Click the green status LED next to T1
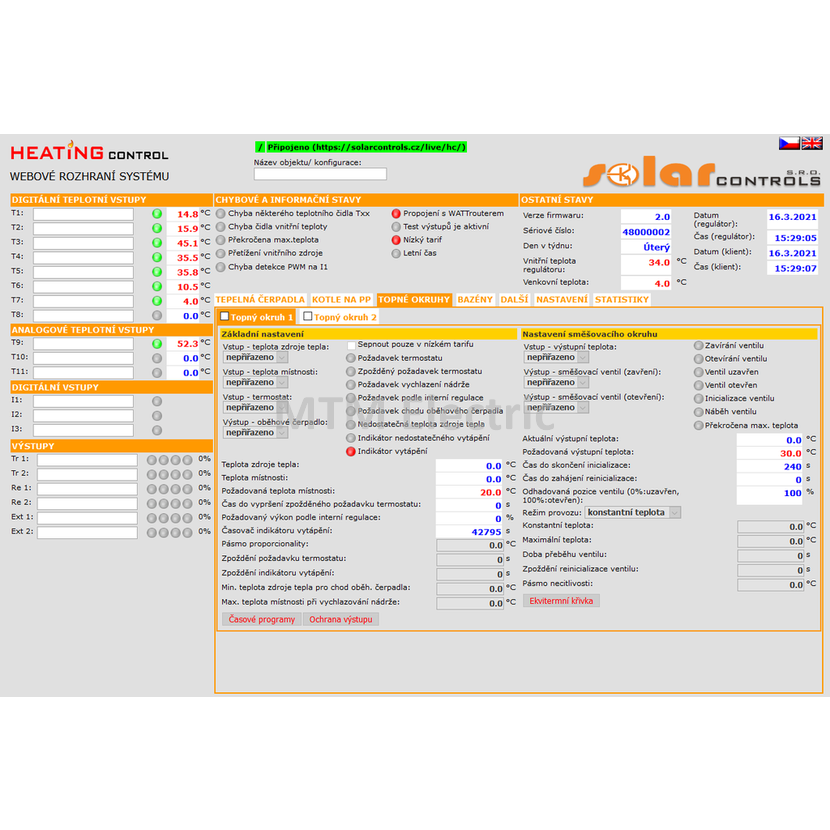Viewport: 830px width, 830px height. (157, 213)
